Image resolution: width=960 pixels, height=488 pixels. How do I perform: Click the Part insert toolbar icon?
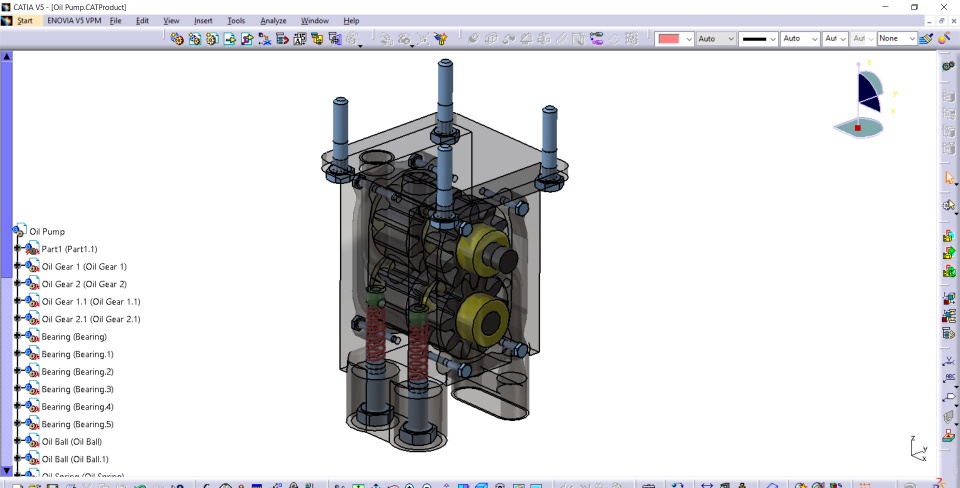[212, 39]
